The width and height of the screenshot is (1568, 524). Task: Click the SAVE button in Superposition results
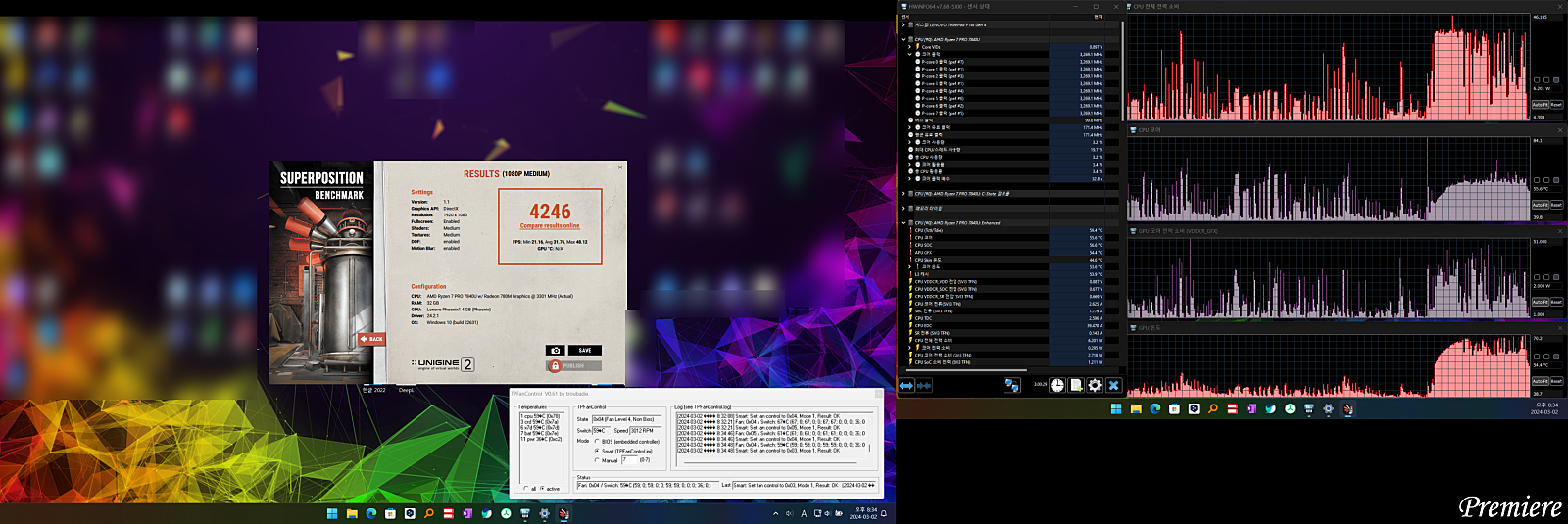(584, 350)
